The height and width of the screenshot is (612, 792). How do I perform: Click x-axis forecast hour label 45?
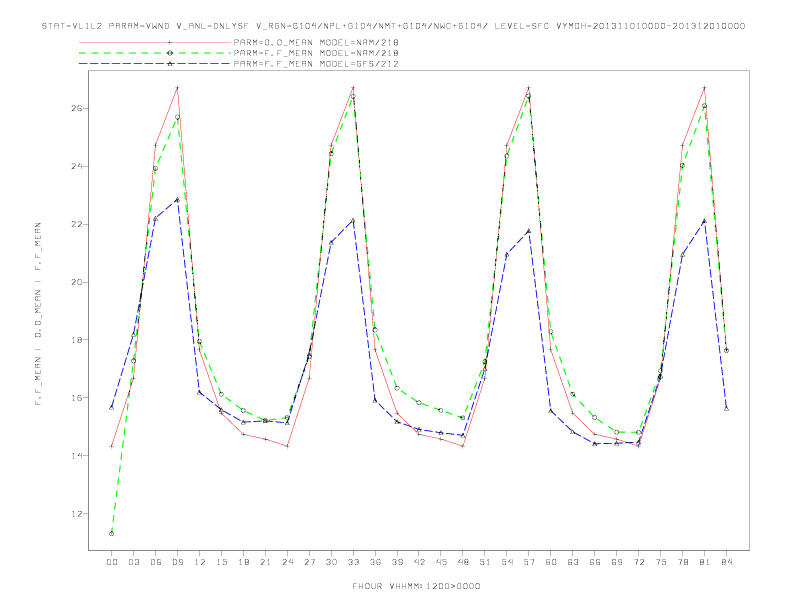point(441,562)
